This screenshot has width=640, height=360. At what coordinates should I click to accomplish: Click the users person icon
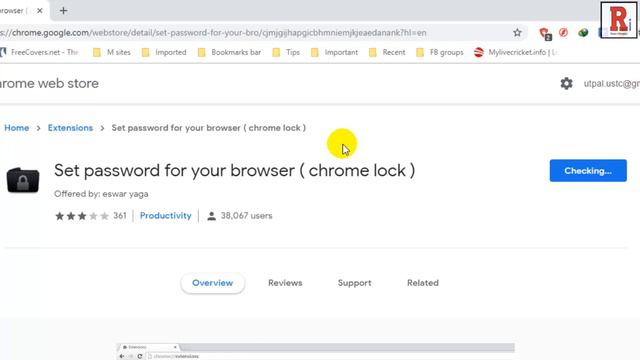211,216
